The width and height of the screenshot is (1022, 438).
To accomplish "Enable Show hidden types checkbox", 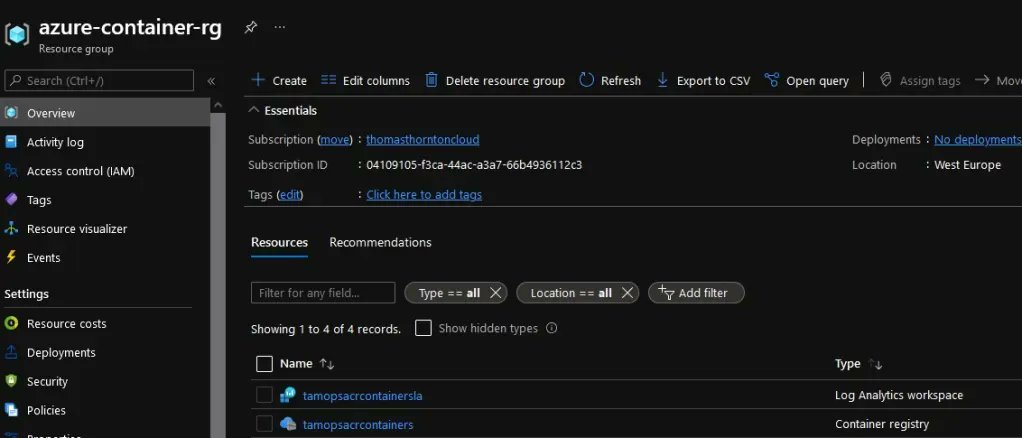I will pyautogui.click(x=424, y=328).
